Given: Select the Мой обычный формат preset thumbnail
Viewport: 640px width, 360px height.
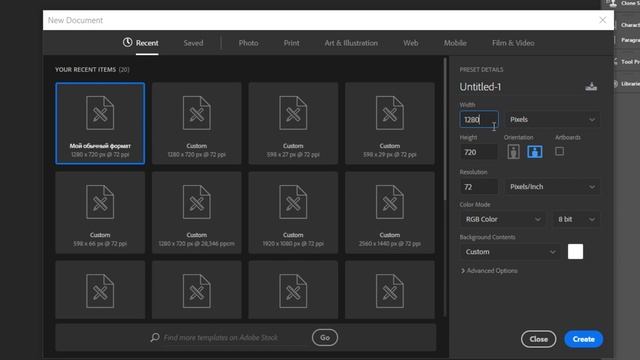Looking at the screenshot, I should [x=100, y=123].
